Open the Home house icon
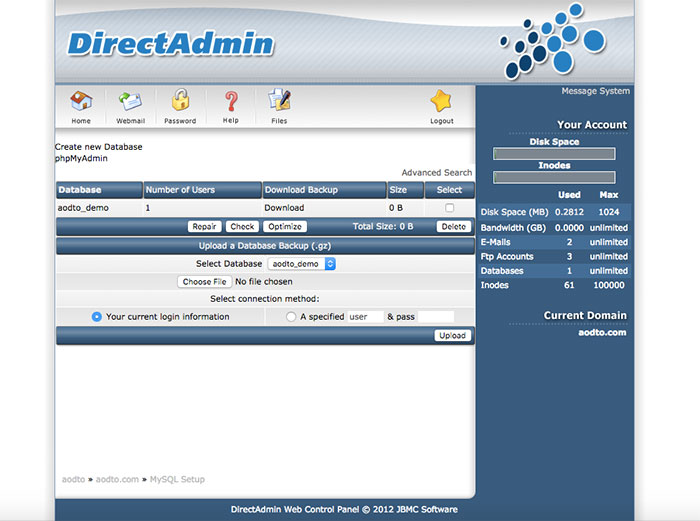Screen dimensions: 700x521 [x=81, y=101]
